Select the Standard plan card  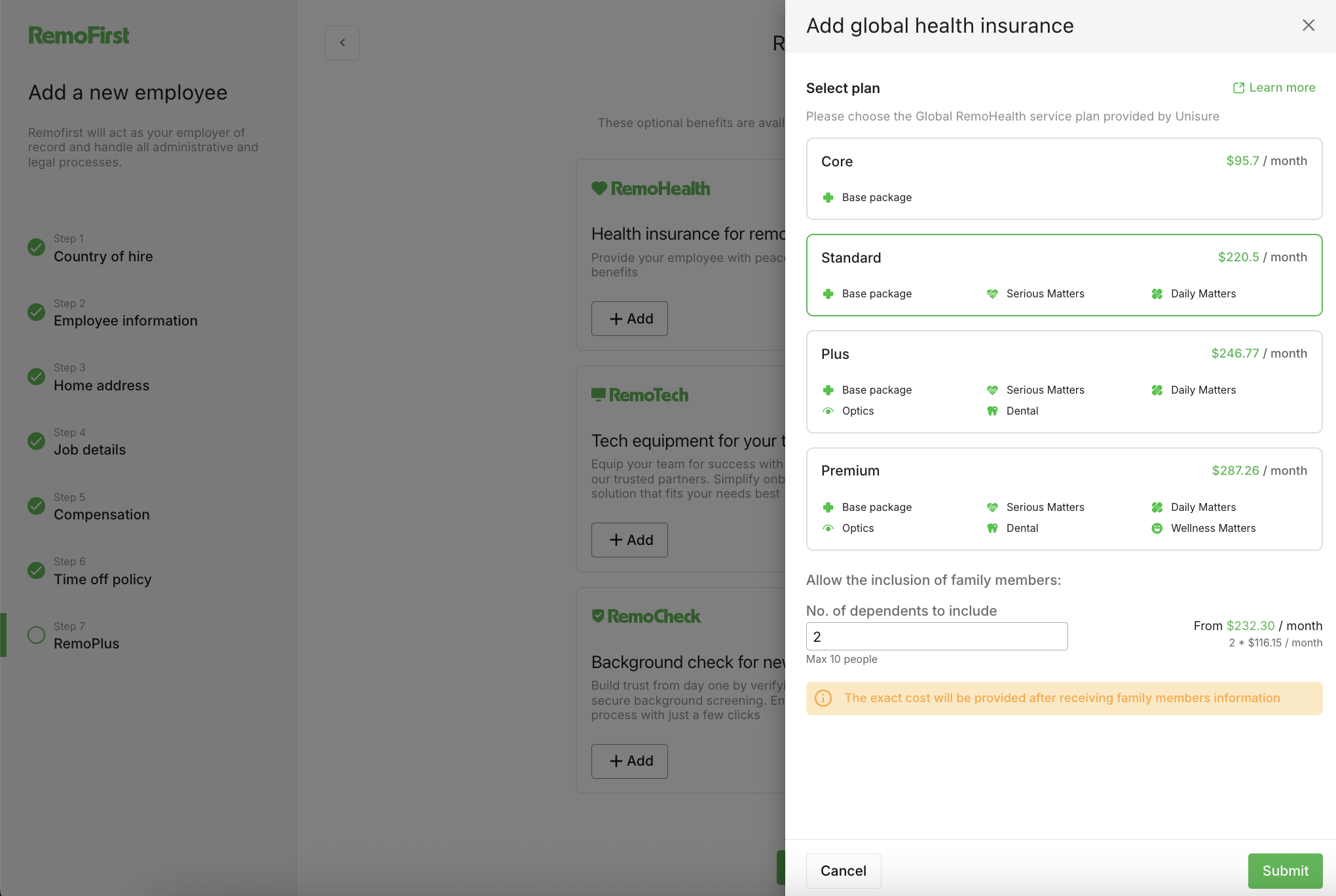click(1064, 275)
